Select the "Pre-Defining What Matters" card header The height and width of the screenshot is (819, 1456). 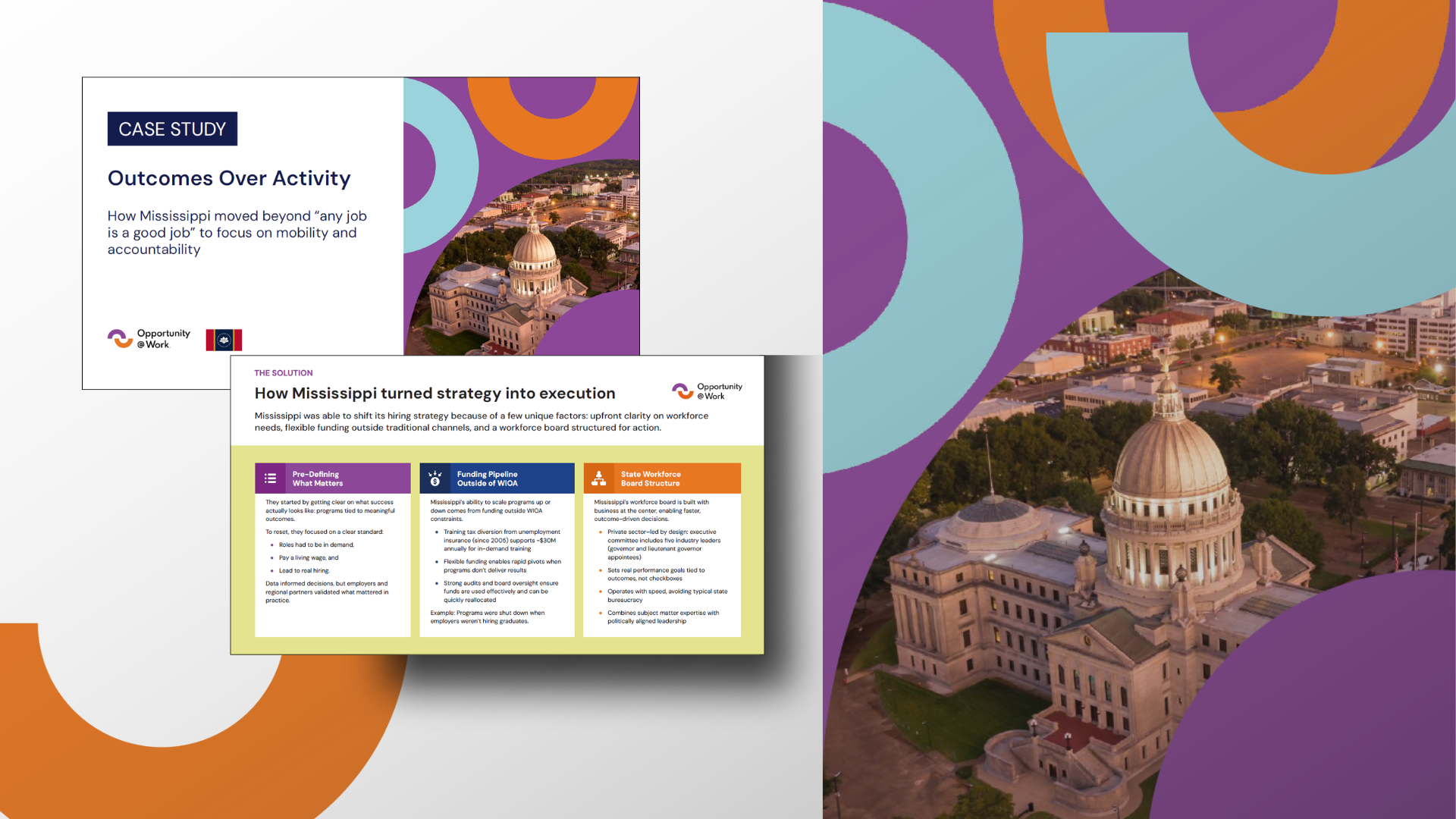pyautogui.click(x=333, y=479)
